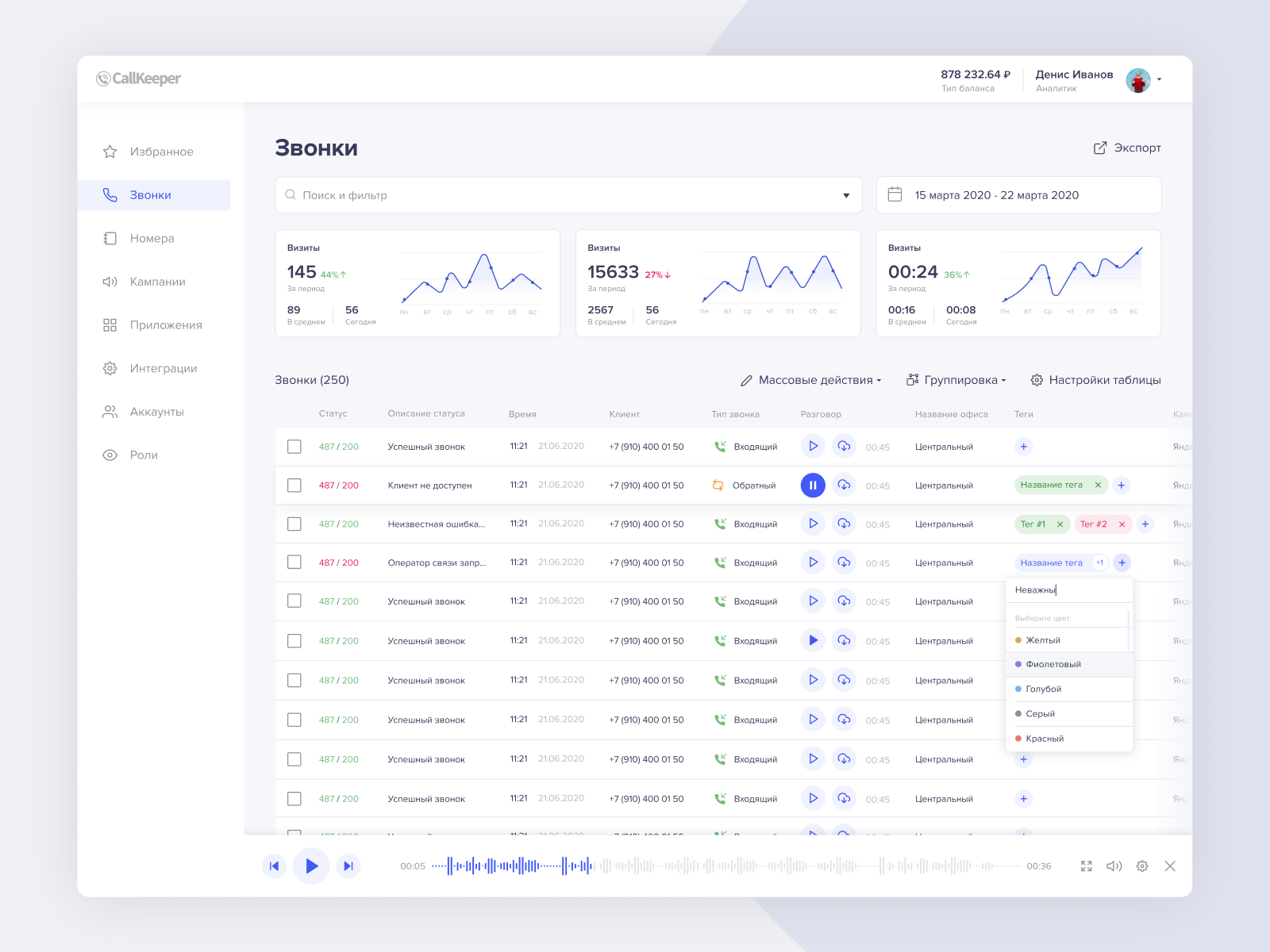Screen dimensions: 1270x952
Task: Open Настройки таблицы
Action: (x=1104, y=380)
